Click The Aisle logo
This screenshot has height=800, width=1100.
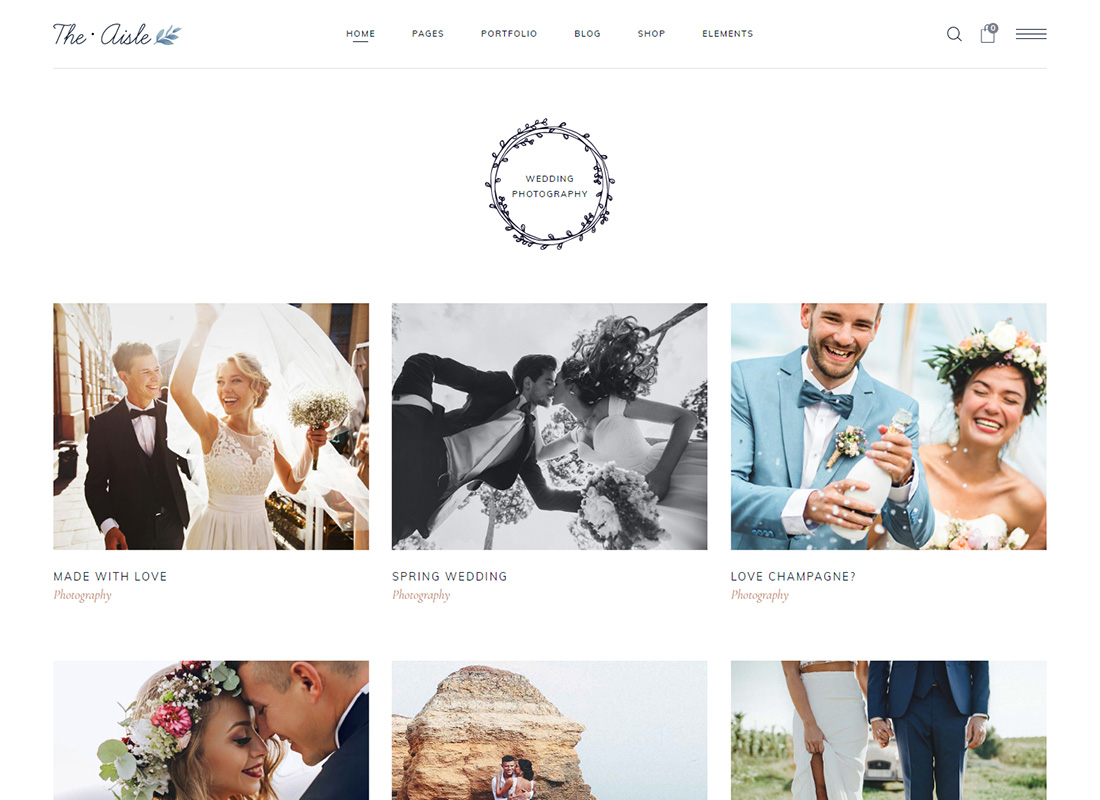pyautogui.click(x=116, y=34)
